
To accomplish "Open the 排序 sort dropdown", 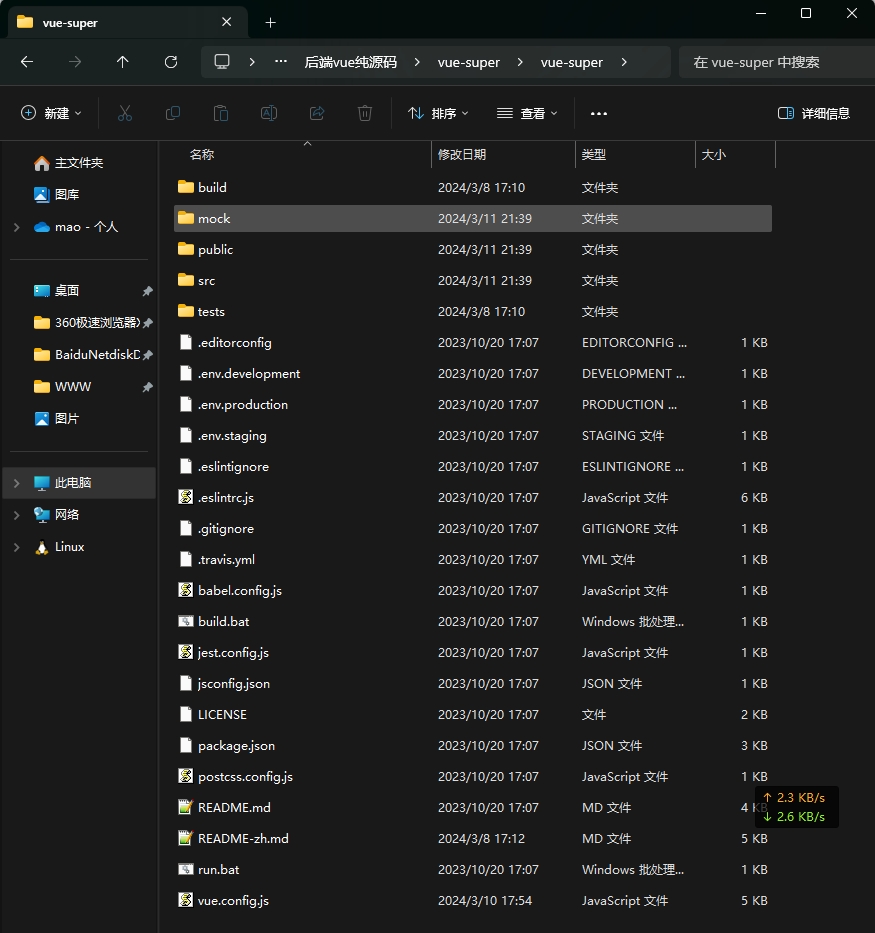I will point(438,114).
